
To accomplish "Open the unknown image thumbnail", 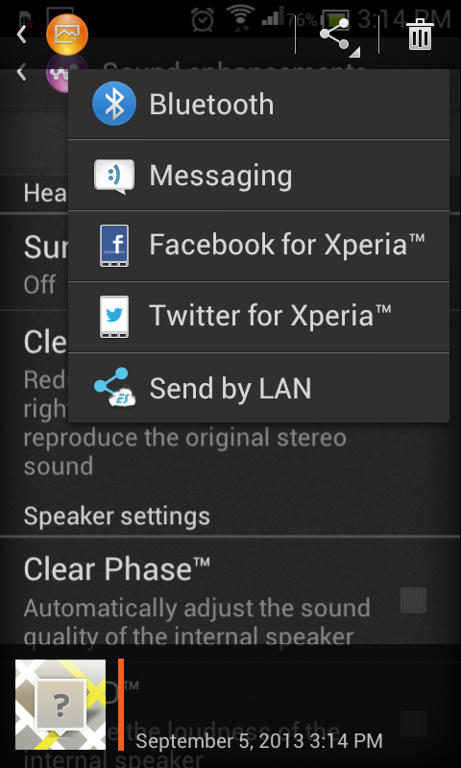I will tap(61, 705).
